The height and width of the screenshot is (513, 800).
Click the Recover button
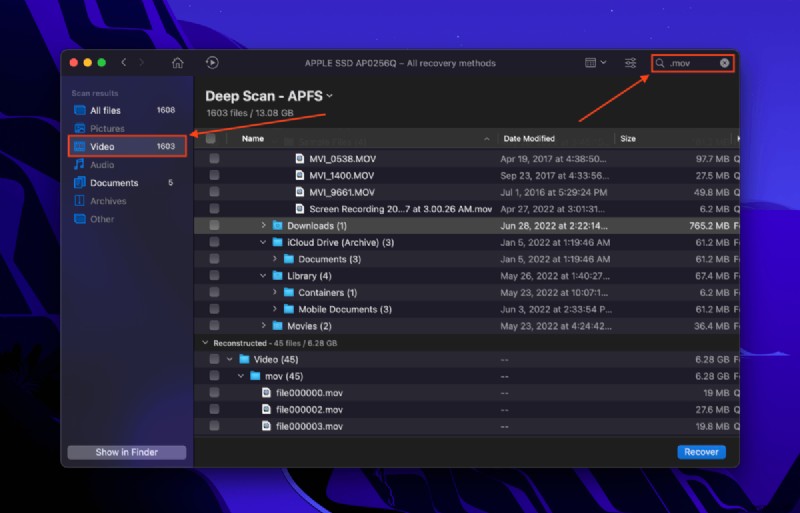point(701,452)
